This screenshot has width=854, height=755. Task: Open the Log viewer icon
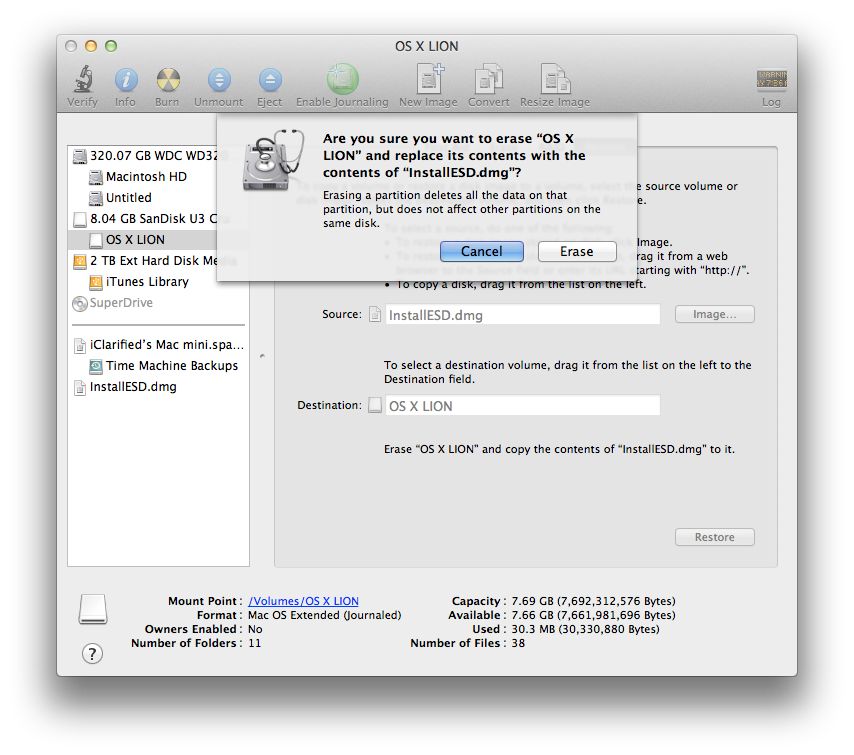[771, 81]
